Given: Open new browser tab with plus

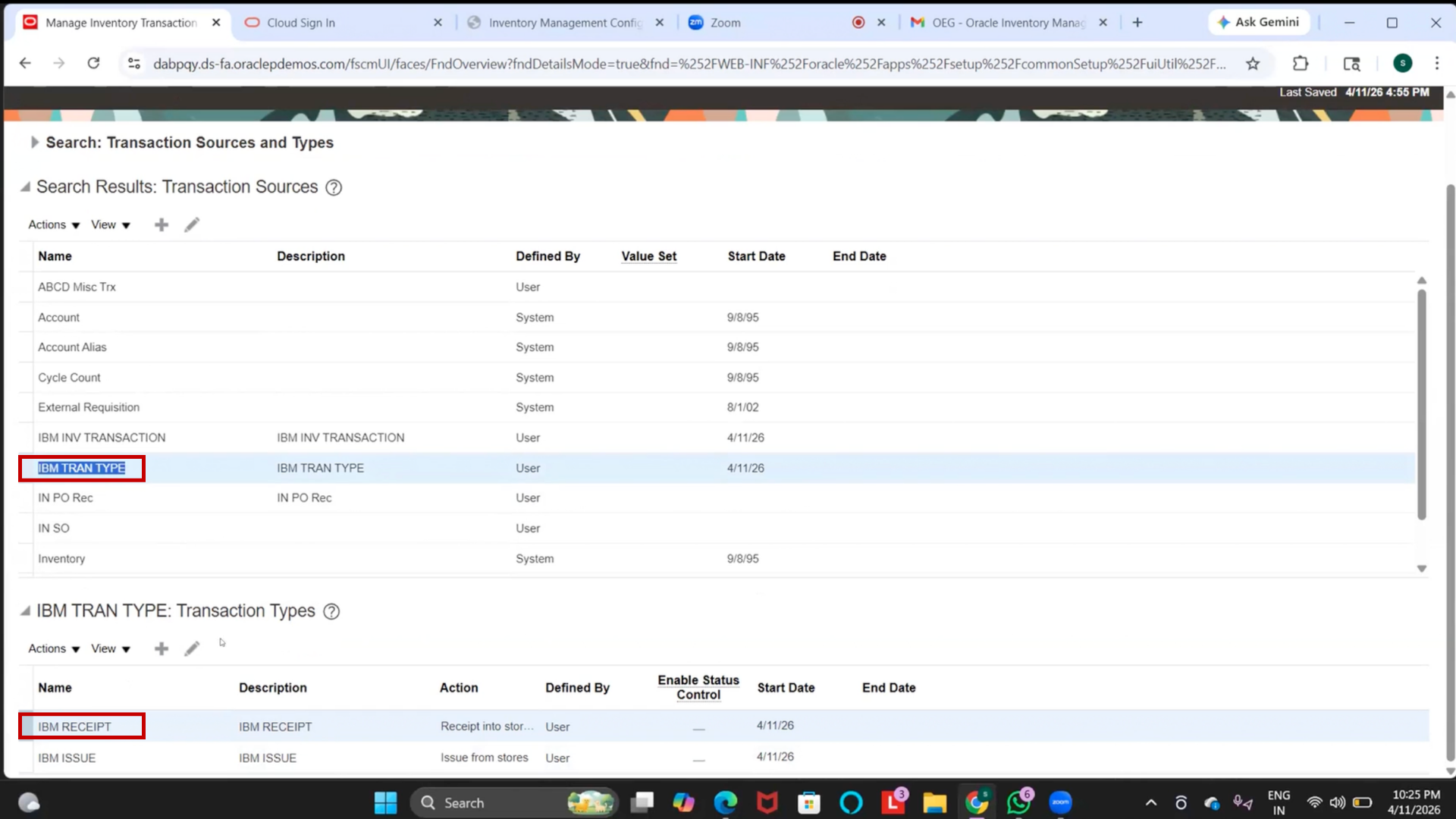Looking at the screenshot, I should point(1137,23).
